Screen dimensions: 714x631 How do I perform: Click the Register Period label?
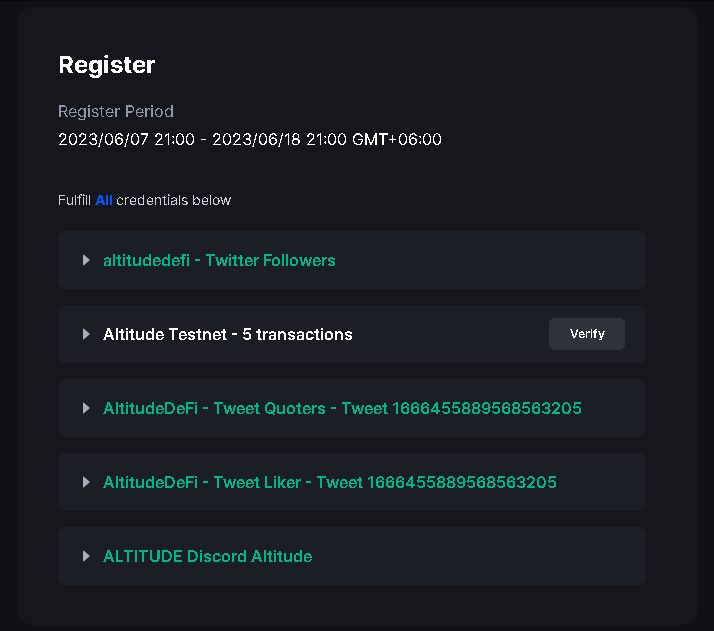coord(115,111)
